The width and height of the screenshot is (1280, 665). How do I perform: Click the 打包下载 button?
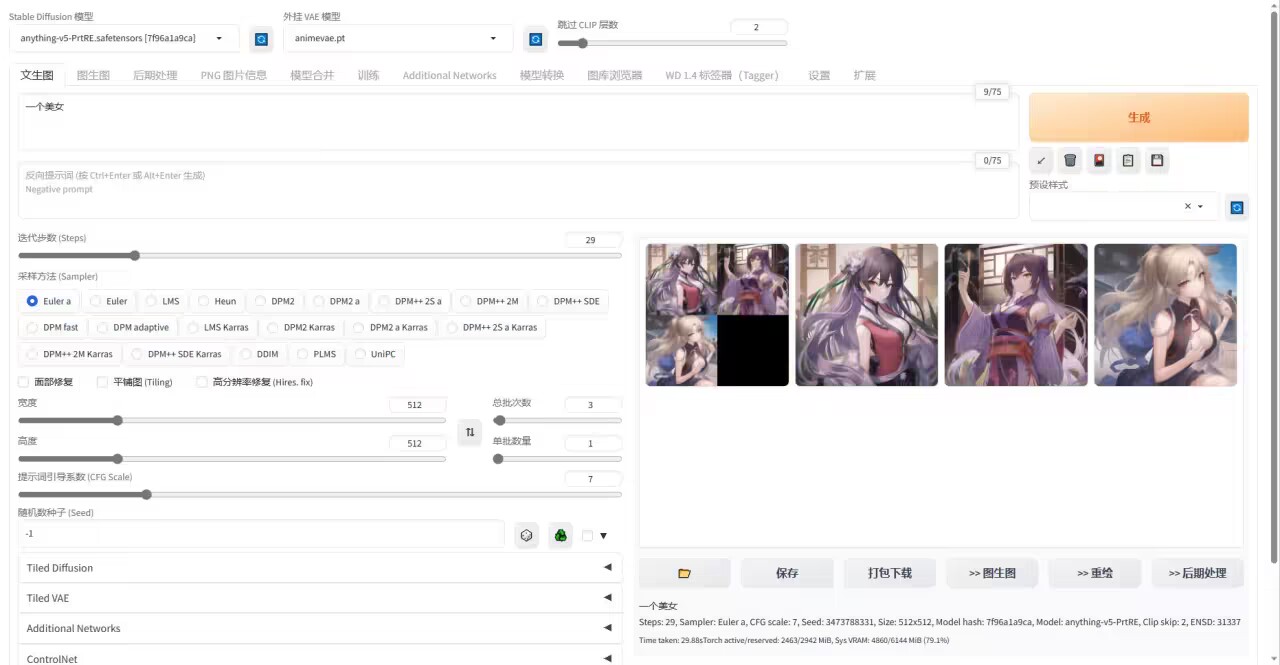click(x=889, y=573)
